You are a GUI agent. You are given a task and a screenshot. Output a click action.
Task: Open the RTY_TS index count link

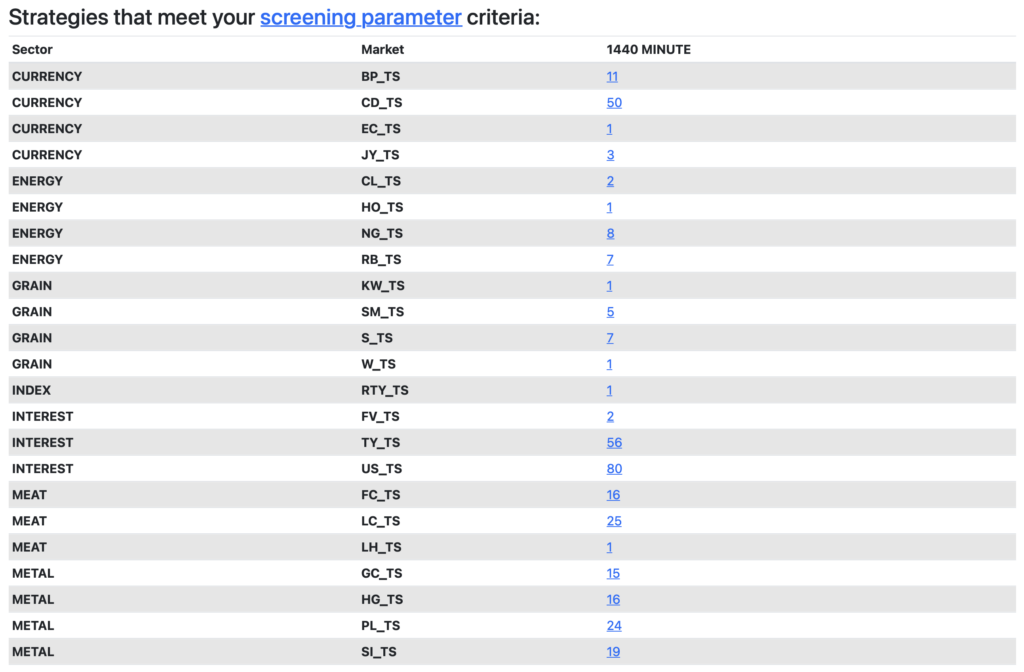[609, 390]
